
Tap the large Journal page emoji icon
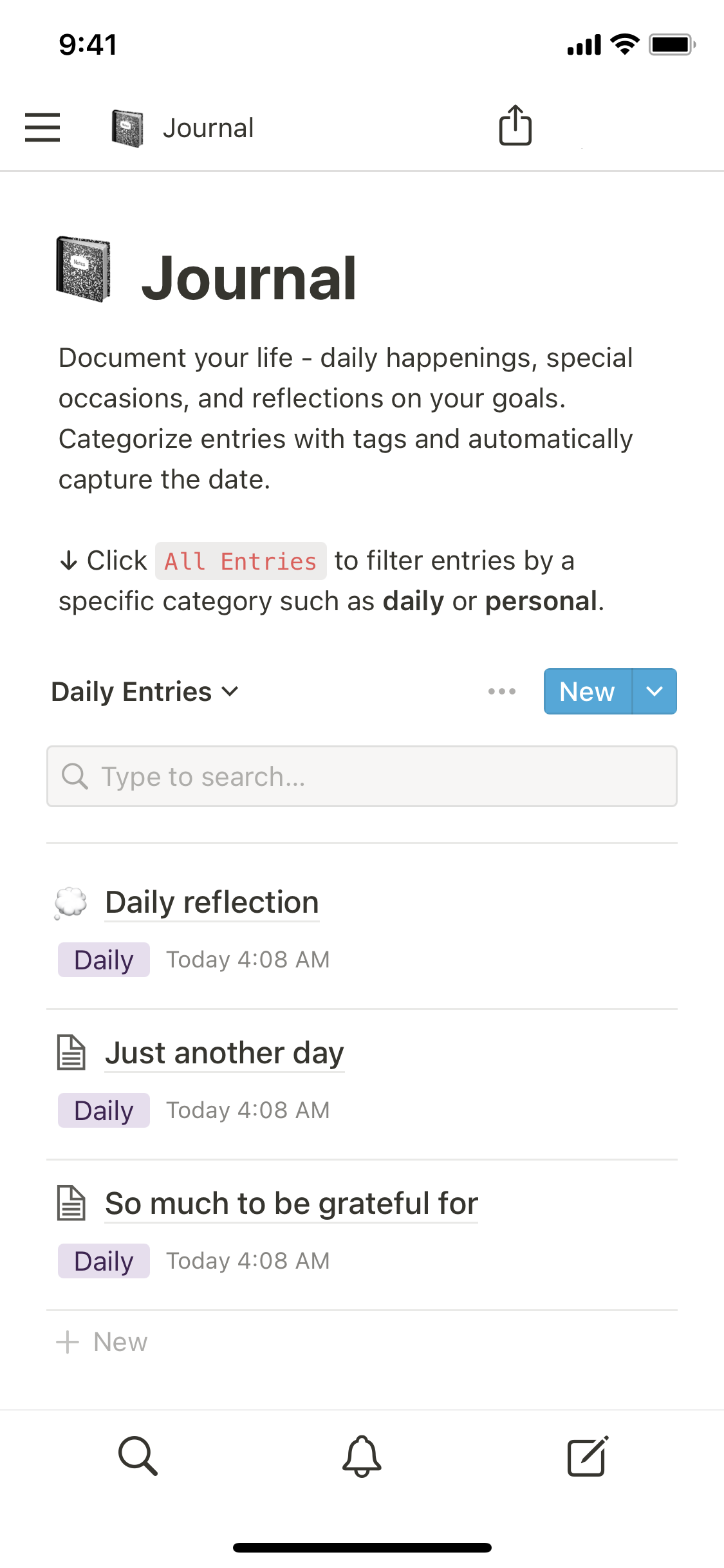point(84,270)
